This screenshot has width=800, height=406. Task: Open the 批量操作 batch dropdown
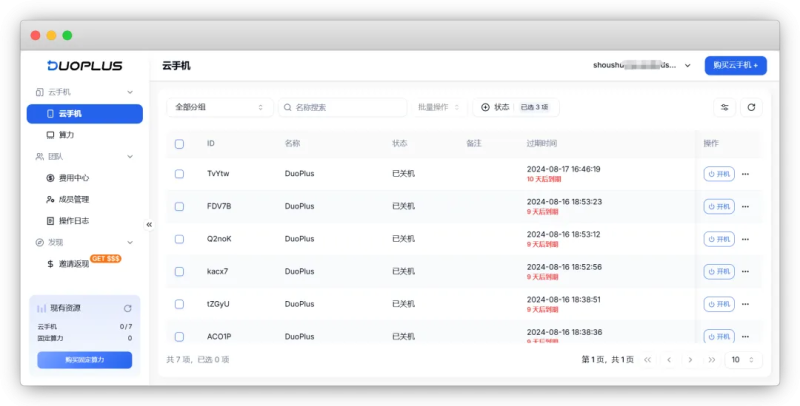(x=439, y=107)
